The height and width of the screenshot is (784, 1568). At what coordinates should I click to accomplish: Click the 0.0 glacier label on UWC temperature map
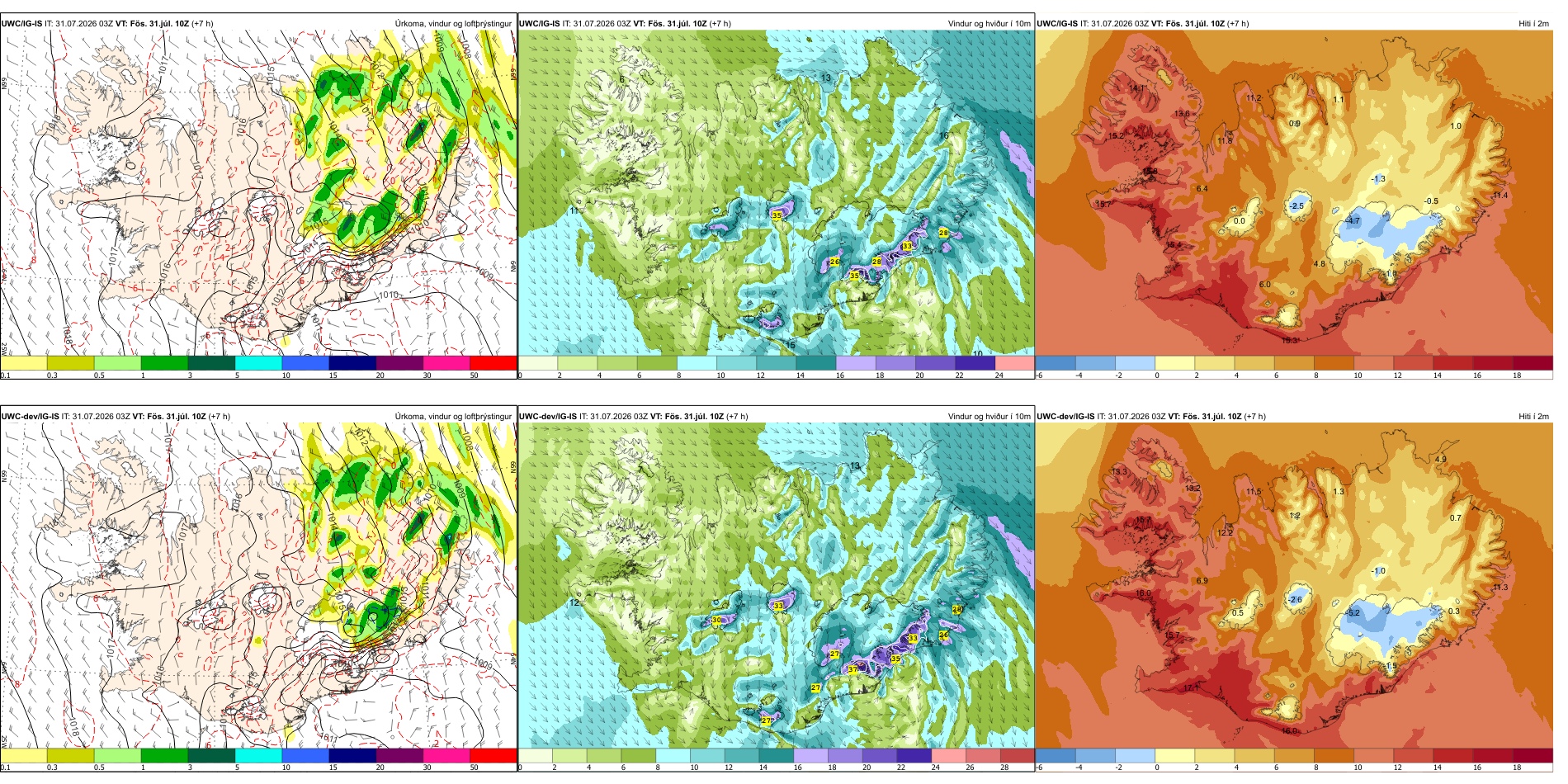(x=1239, y=221)
